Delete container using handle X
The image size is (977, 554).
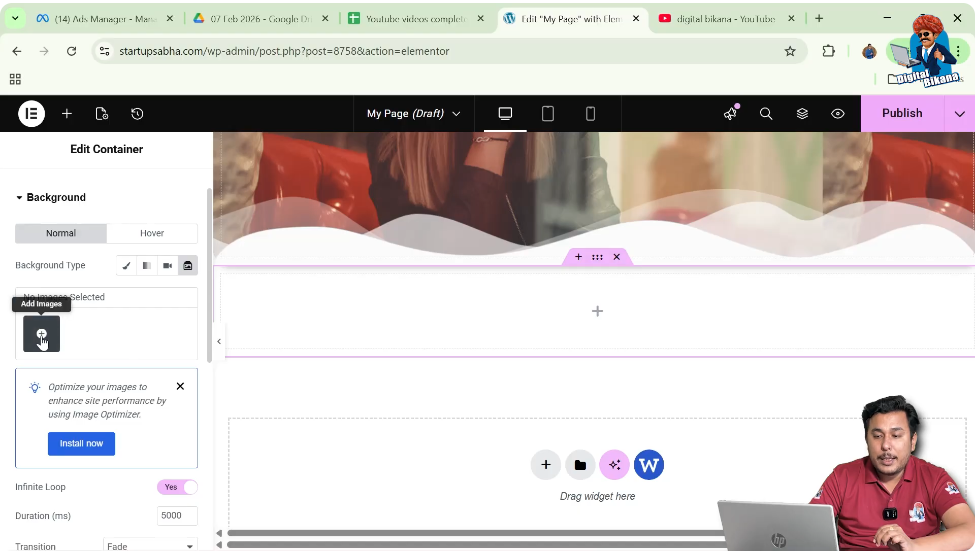(x=616, y=257)
